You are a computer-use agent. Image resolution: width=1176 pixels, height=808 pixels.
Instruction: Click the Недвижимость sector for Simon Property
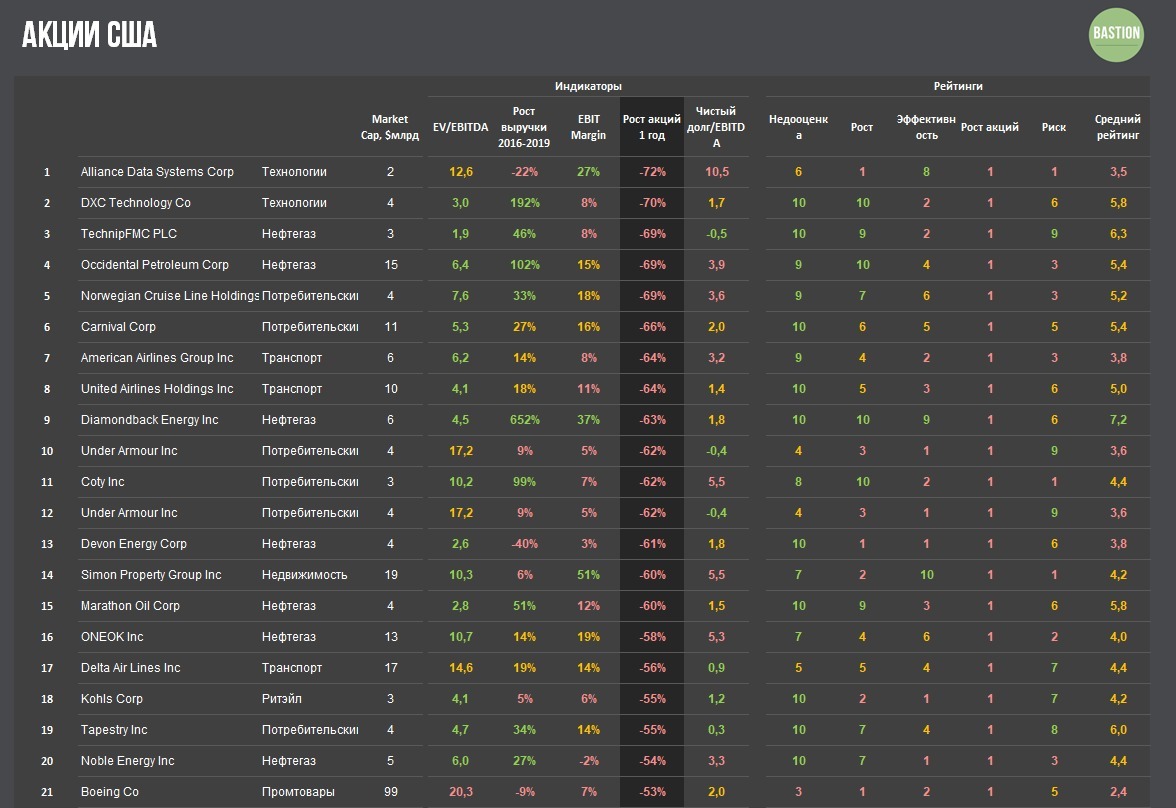304,575
